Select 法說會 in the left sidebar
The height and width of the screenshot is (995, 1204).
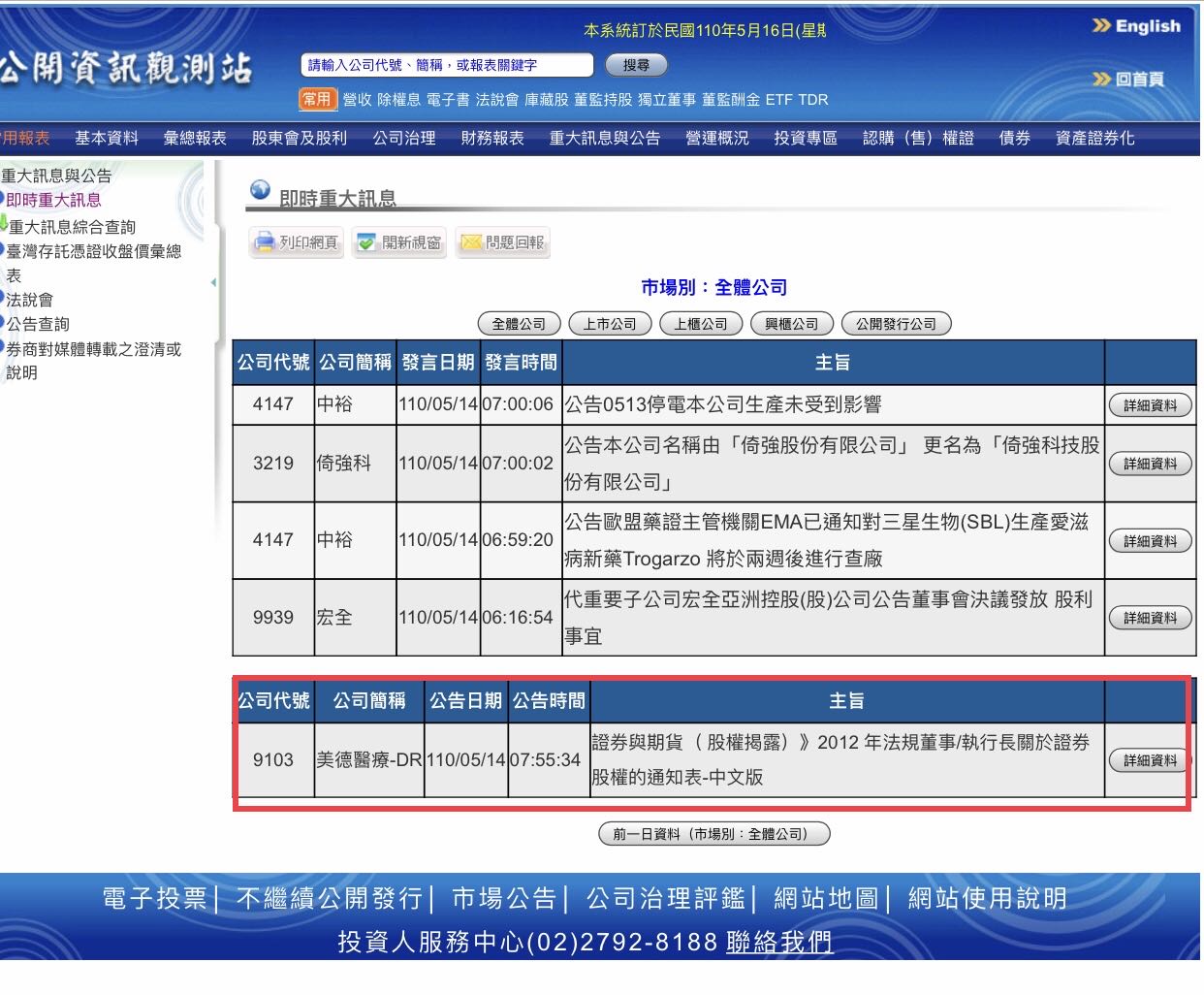30,300
